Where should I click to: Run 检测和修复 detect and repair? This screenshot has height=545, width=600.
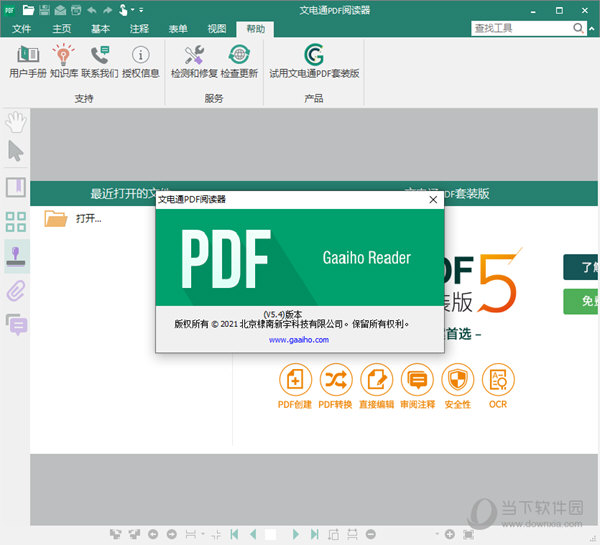[194, 61]
